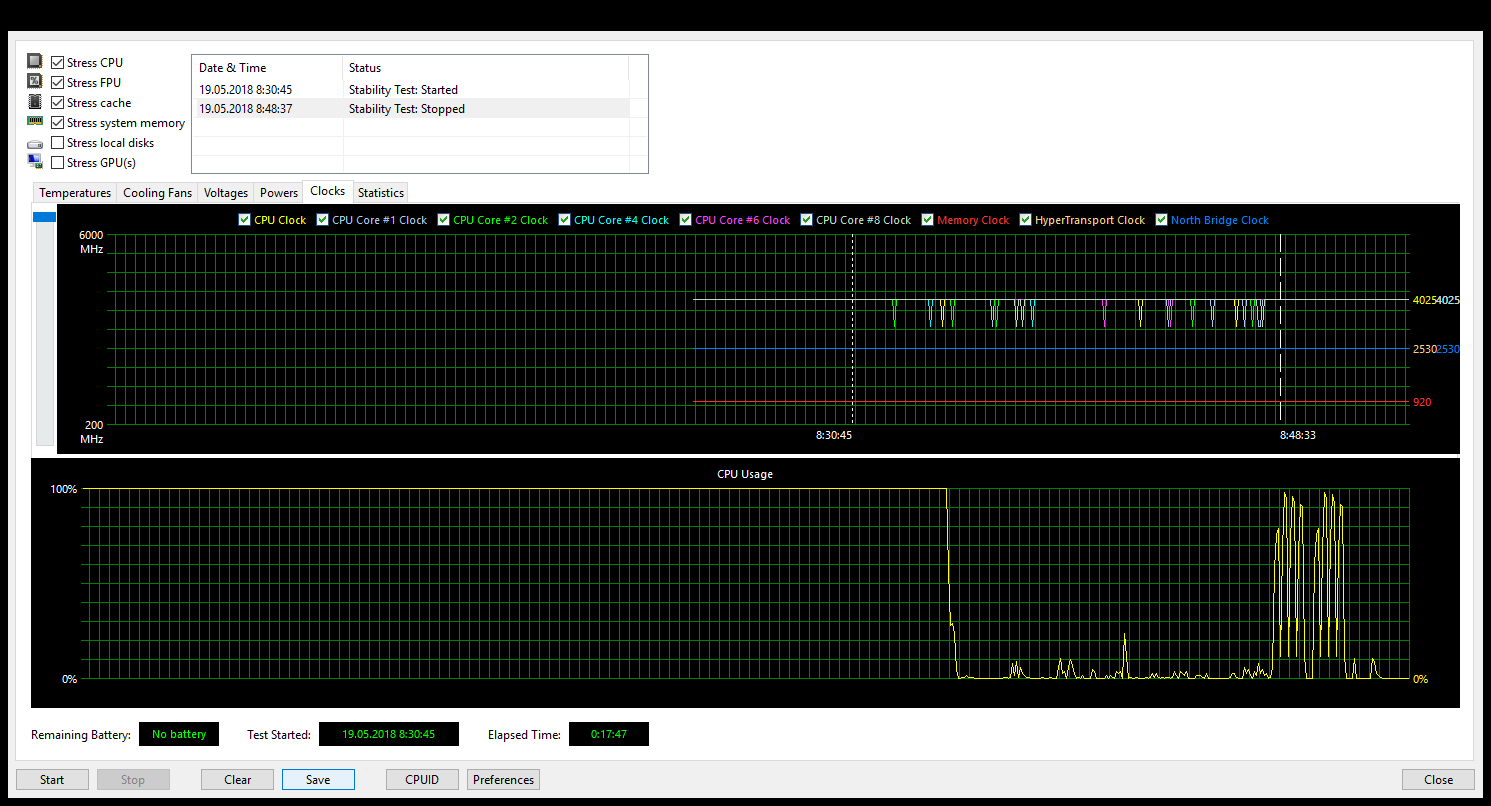Switch to the Temperatures tab
This screenshot has width=1491, height=806.
pyautogui.click(x=75, y=193)
